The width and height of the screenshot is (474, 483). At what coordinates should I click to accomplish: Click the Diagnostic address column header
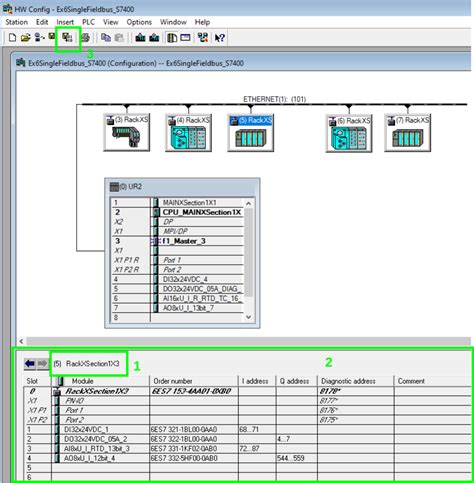355,381
